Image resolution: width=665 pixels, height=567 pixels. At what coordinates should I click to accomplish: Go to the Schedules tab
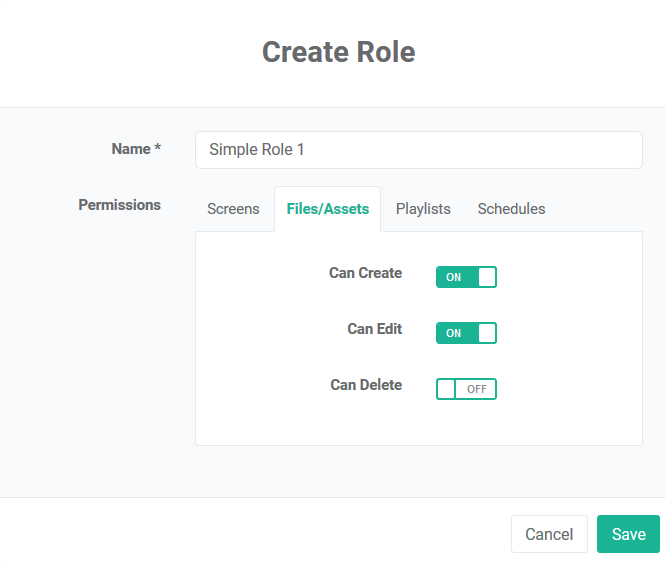click(511, 209)
